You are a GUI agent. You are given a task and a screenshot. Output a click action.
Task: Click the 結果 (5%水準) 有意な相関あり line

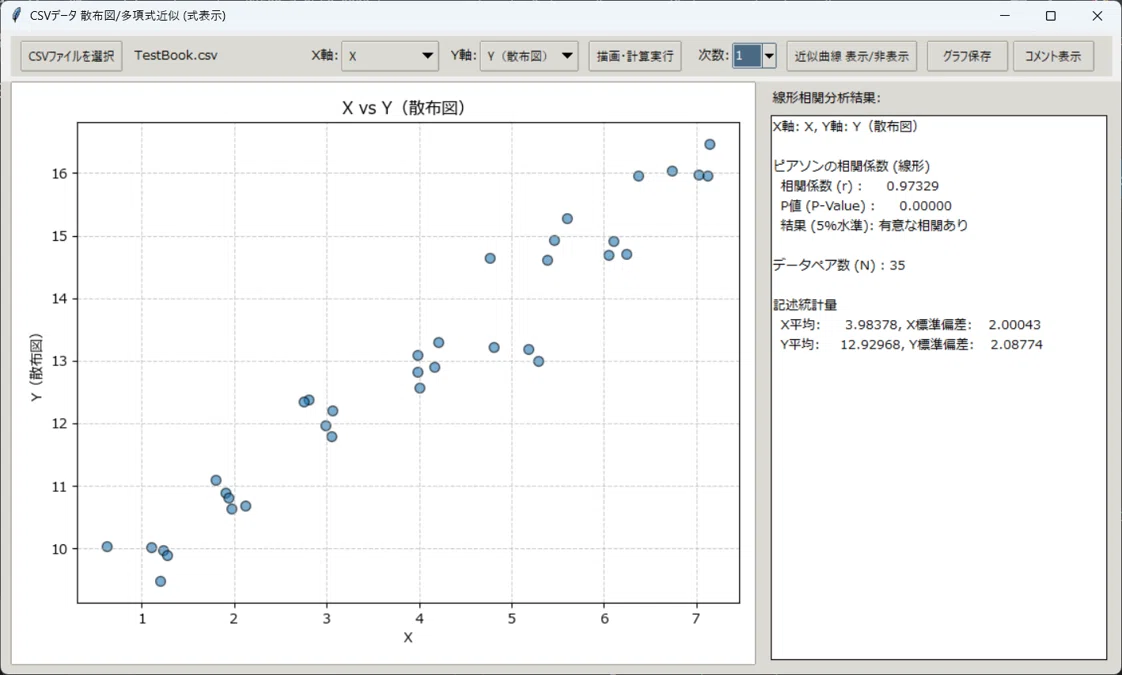(x=874, y=225)
